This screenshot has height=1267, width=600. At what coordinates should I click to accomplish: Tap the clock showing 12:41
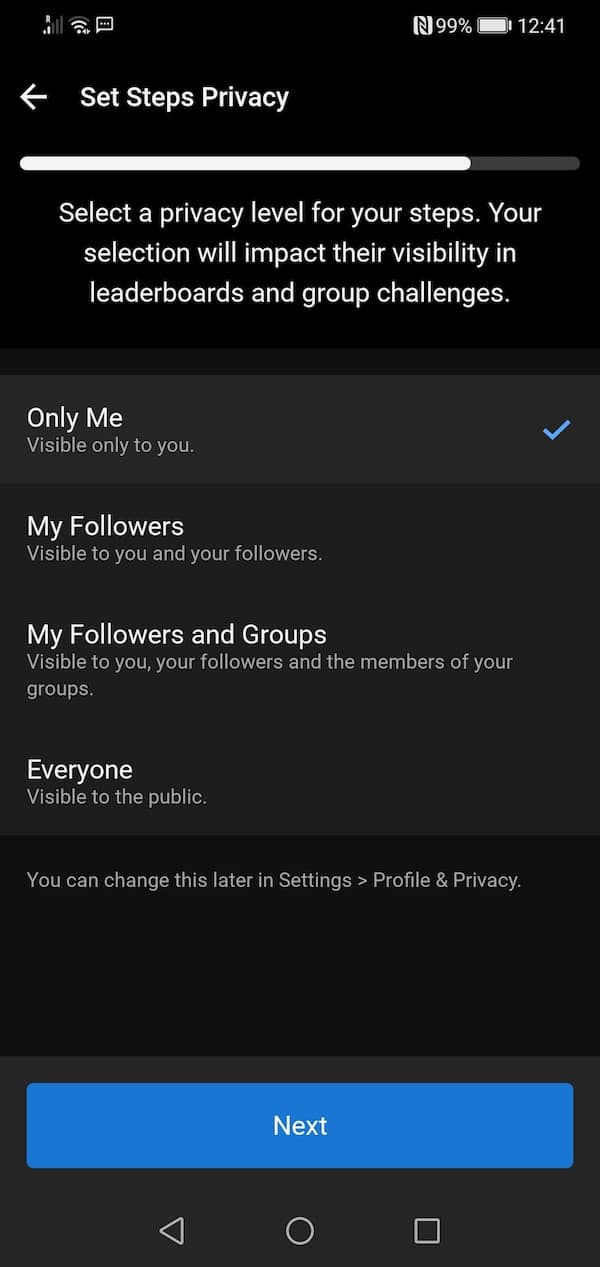pos(542,26)
